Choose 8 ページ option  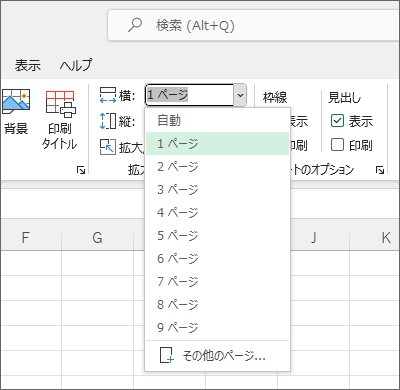pyautogui.click(x=218, y=304)
